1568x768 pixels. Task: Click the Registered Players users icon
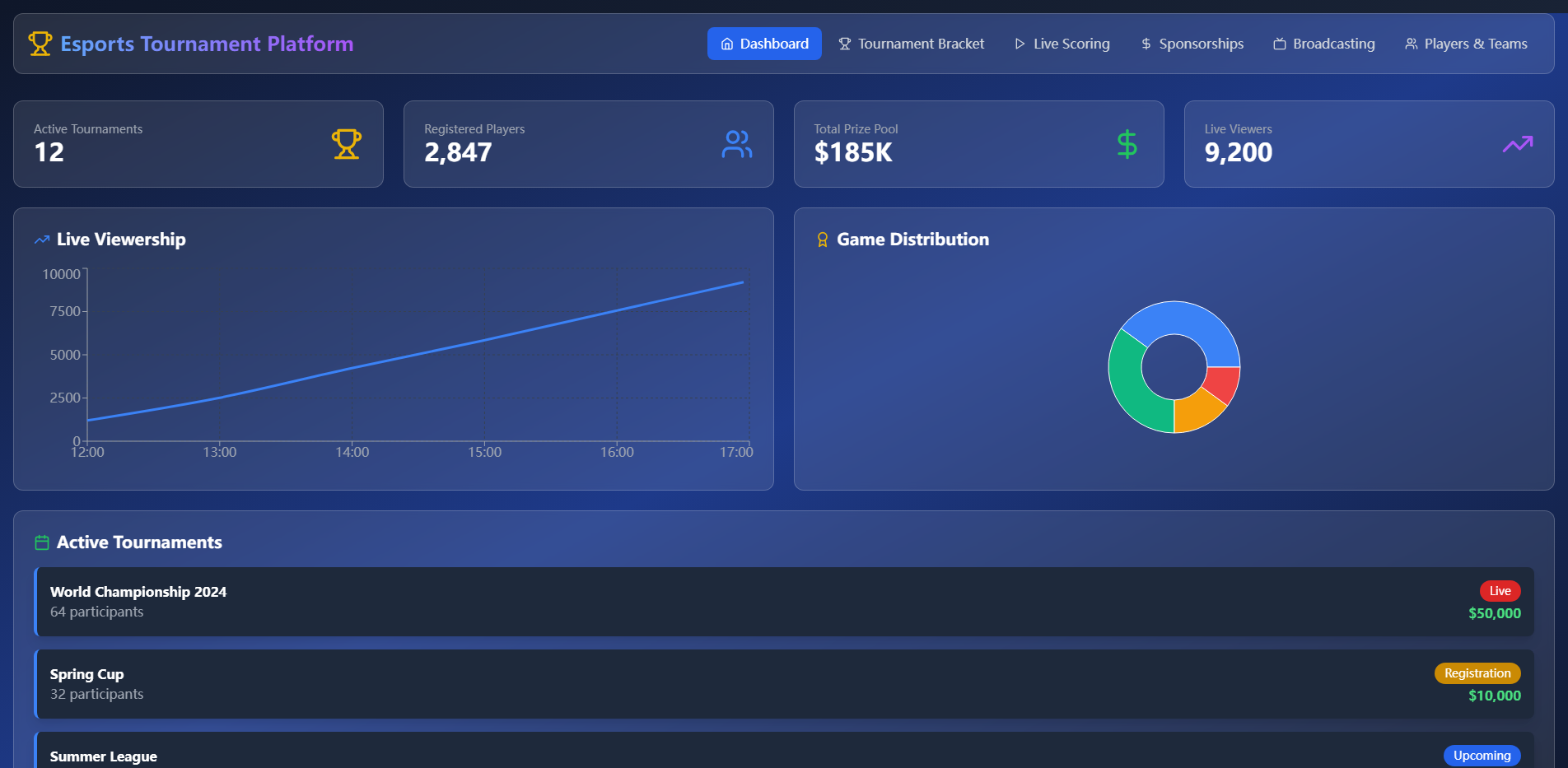pos(736,144)
